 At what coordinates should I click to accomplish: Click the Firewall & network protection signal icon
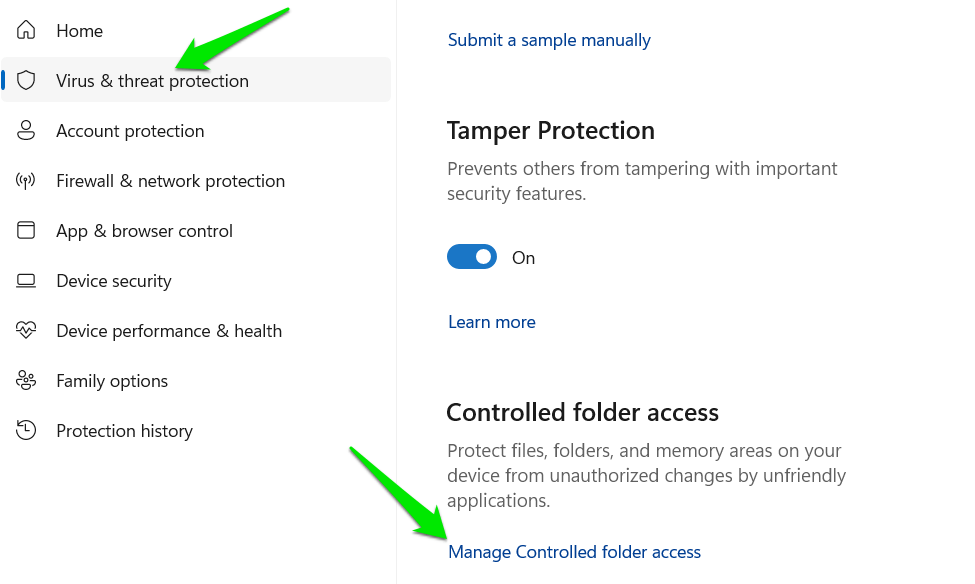25,180
